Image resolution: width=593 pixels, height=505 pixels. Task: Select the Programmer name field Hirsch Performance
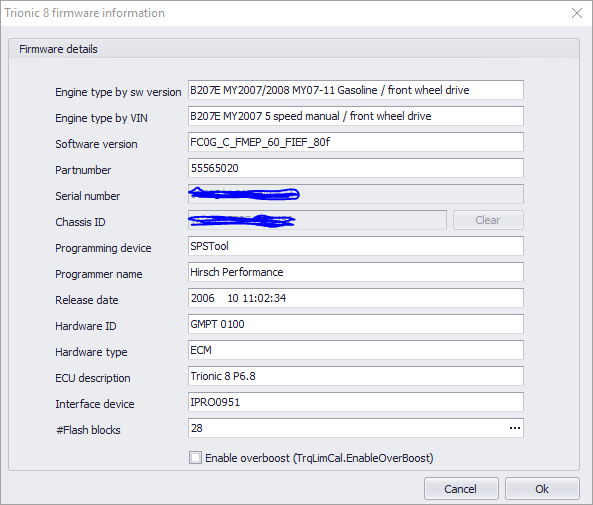(x=355, y=272)
